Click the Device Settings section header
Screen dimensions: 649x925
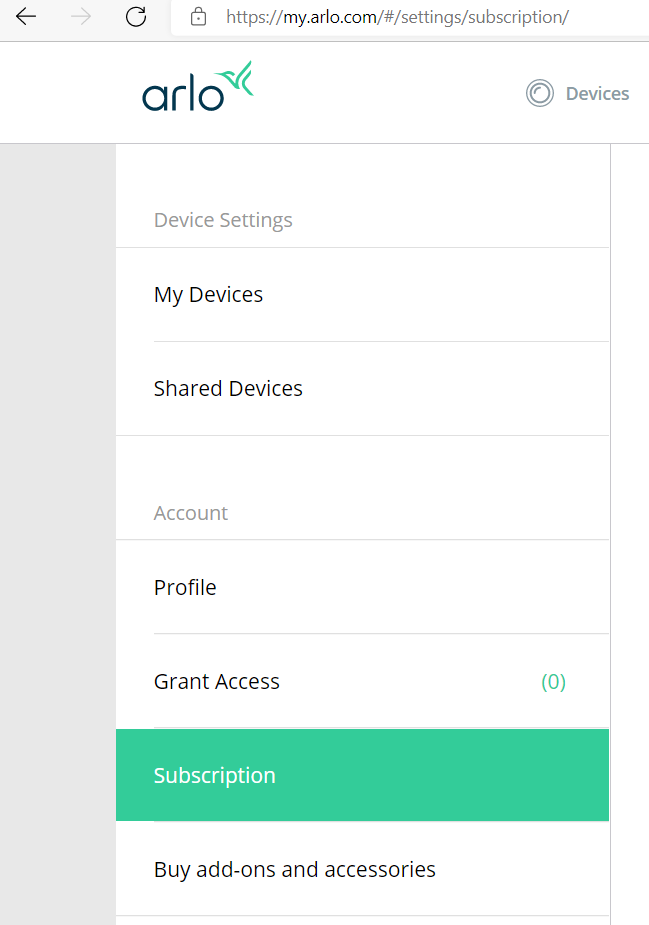[223, 220]
